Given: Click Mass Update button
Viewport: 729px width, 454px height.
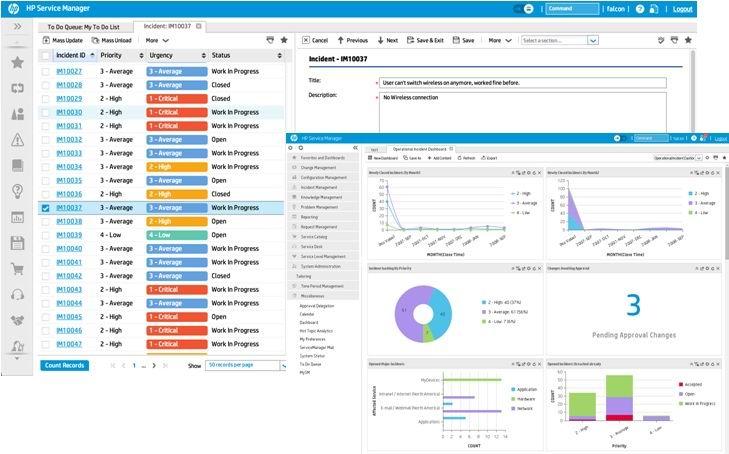Looking at the screenshot, I should point(62,40).
